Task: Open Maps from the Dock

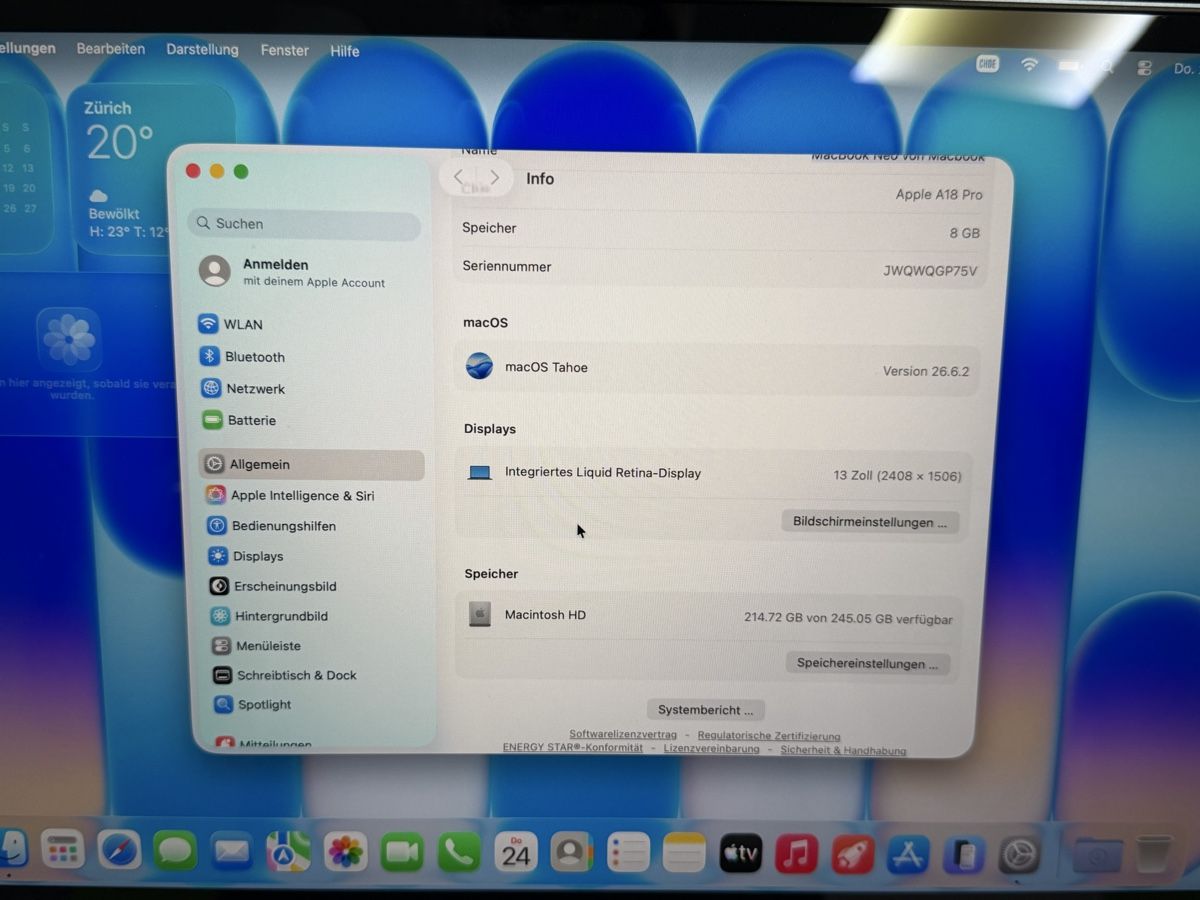Action: 288,852
